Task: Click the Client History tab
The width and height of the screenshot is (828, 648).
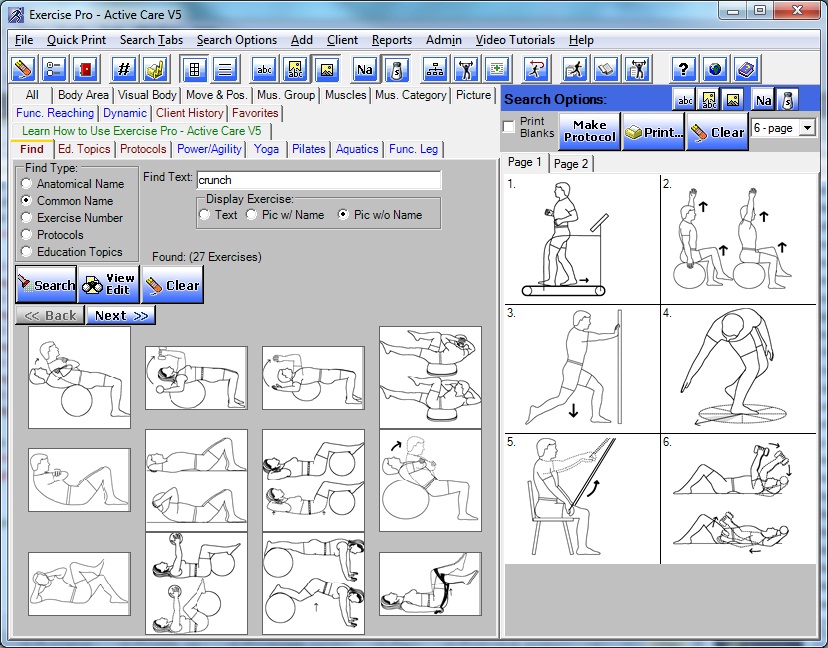Action: [190, 113]
